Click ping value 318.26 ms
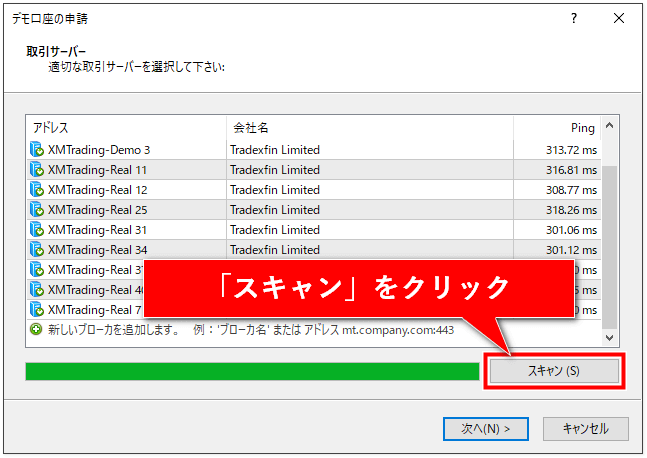647x458 pixels. point(571,210)
